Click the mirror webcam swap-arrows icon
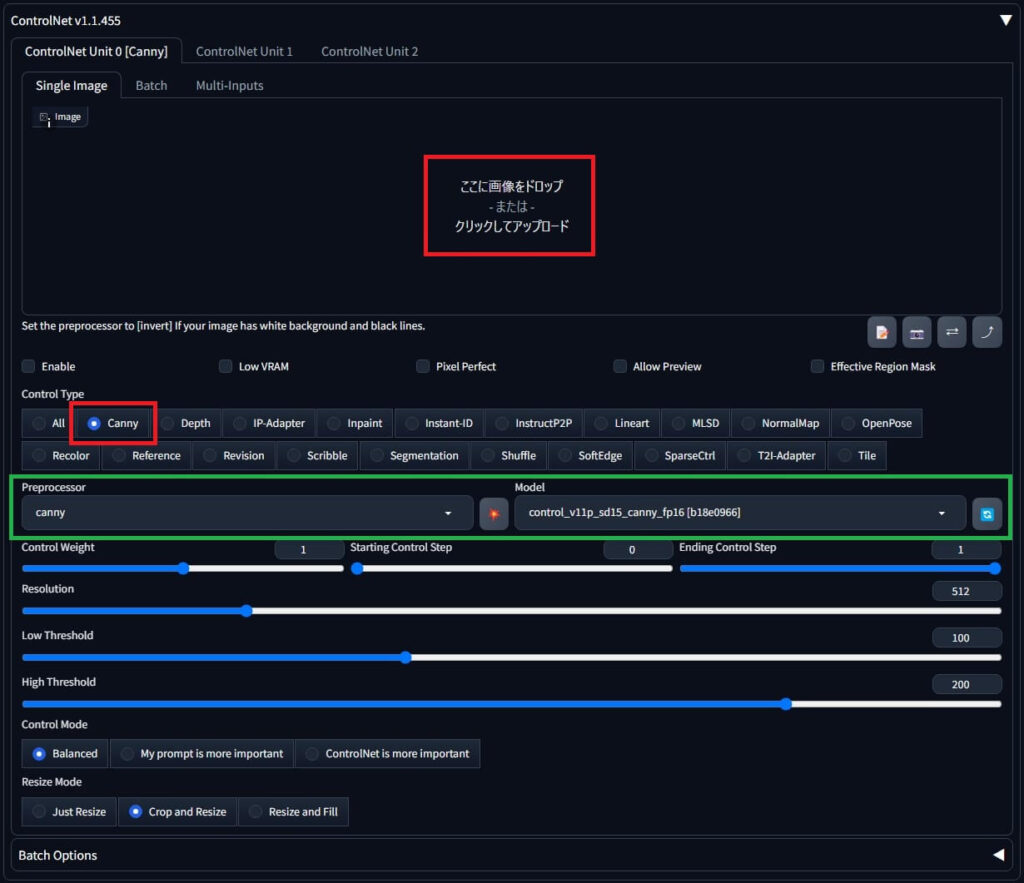Screen dimensions: 1024x883 click(x=952, y=332)
